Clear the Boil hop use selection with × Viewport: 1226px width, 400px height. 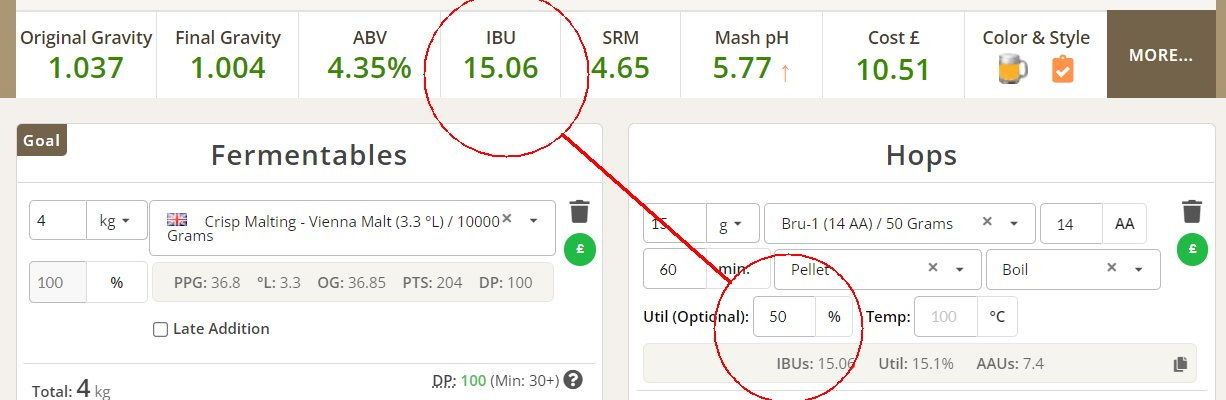coord(1111,268)
